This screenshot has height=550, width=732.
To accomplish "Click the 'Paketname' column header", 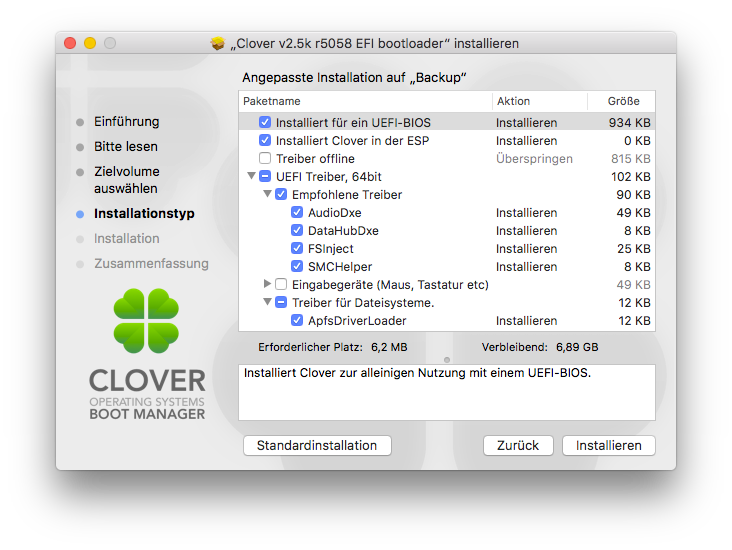I will pos(366,101).
